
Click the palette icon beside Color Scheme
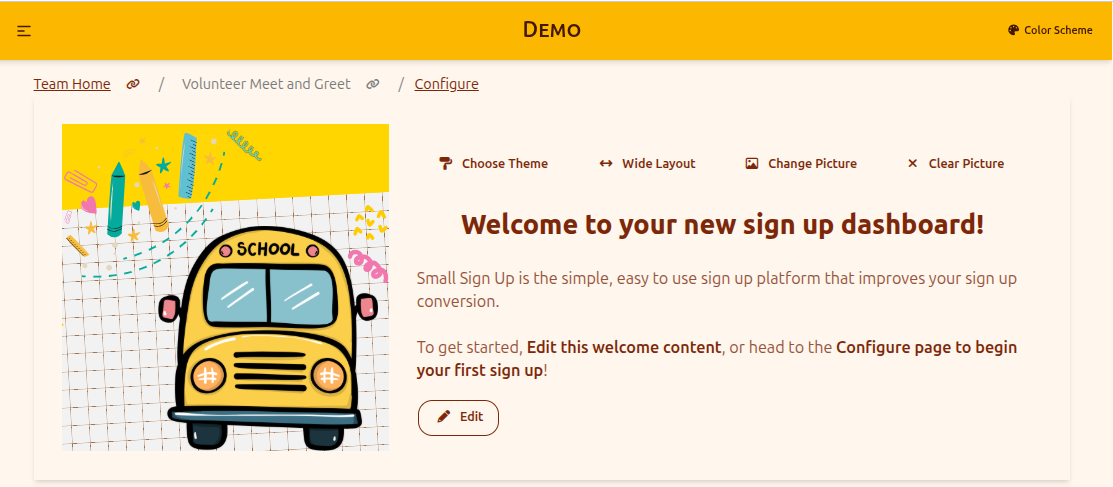tap(1014, 30)
